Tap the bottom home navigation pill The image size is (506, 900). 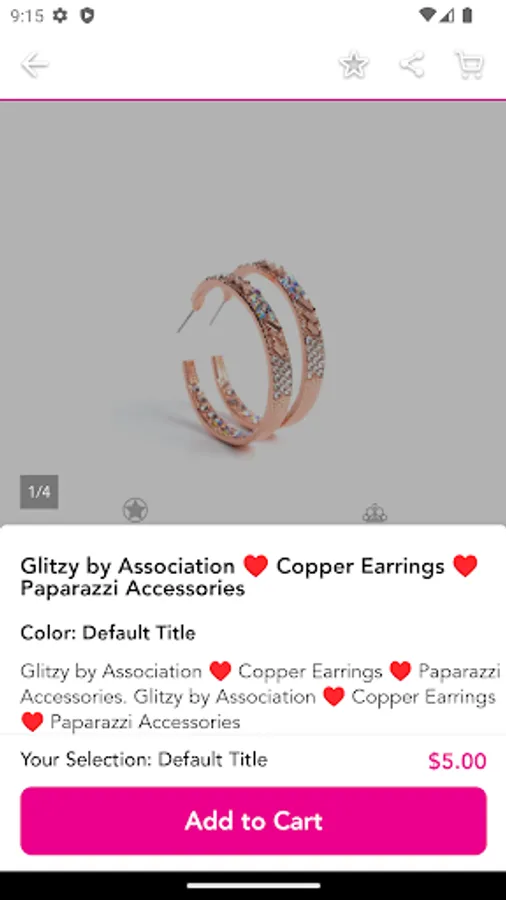click(253, 886)
